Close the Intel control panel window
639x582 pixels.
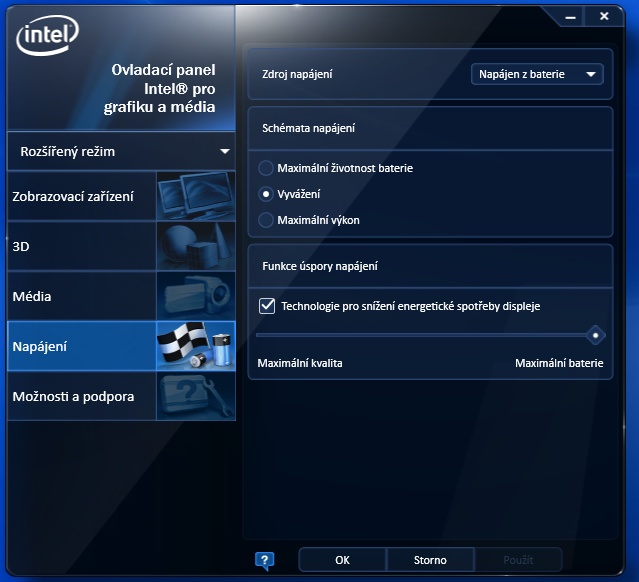[x=604, y=16]
